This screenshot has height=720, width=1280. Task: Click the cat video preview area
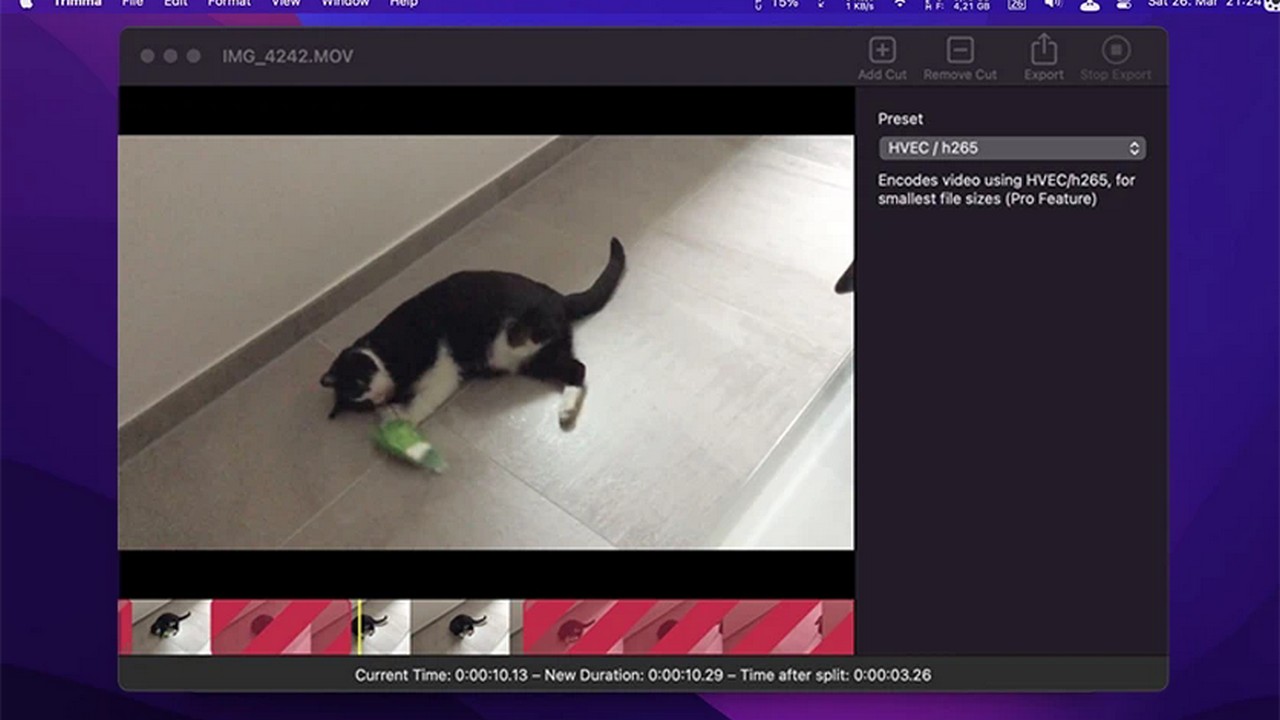click(486, 342)
